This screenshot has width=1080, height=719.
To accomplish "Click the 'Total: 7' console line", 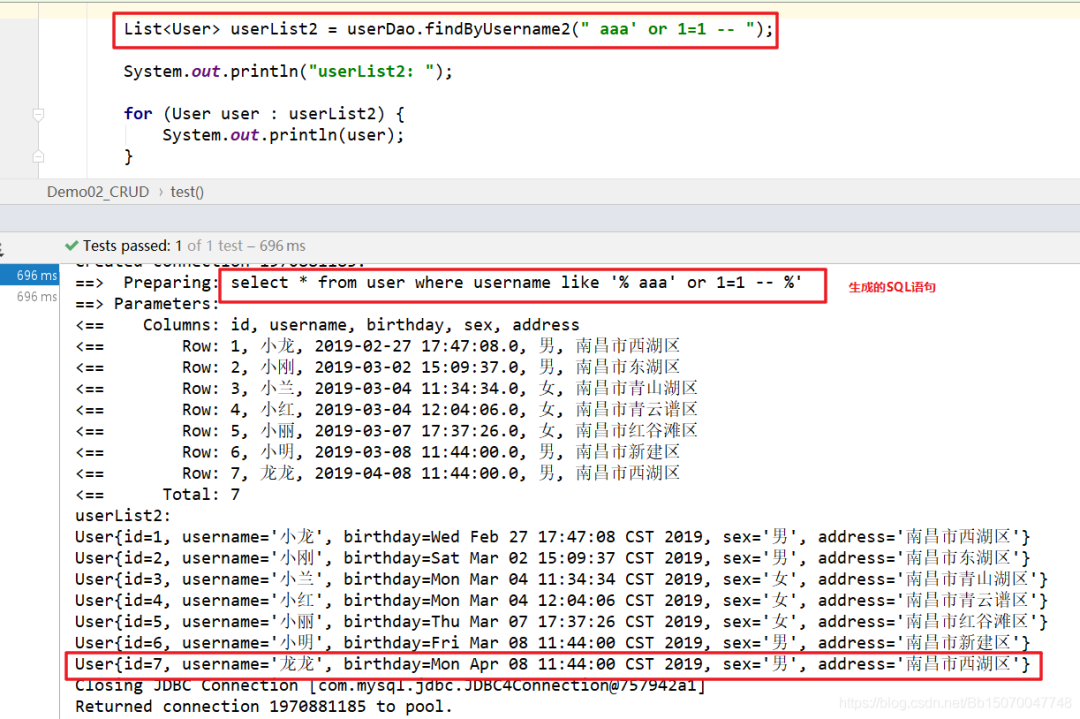I will 158,495.
